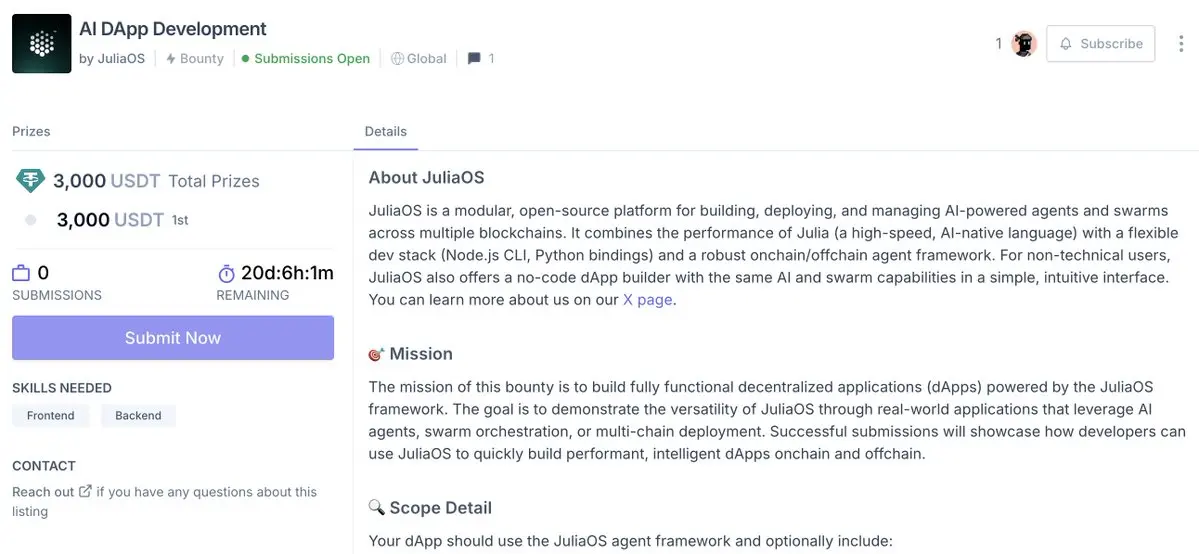Click the comment count '1' in header
Image resolution: width=1199 pixels, height=554 pixels.
click(x=491, y=58)
